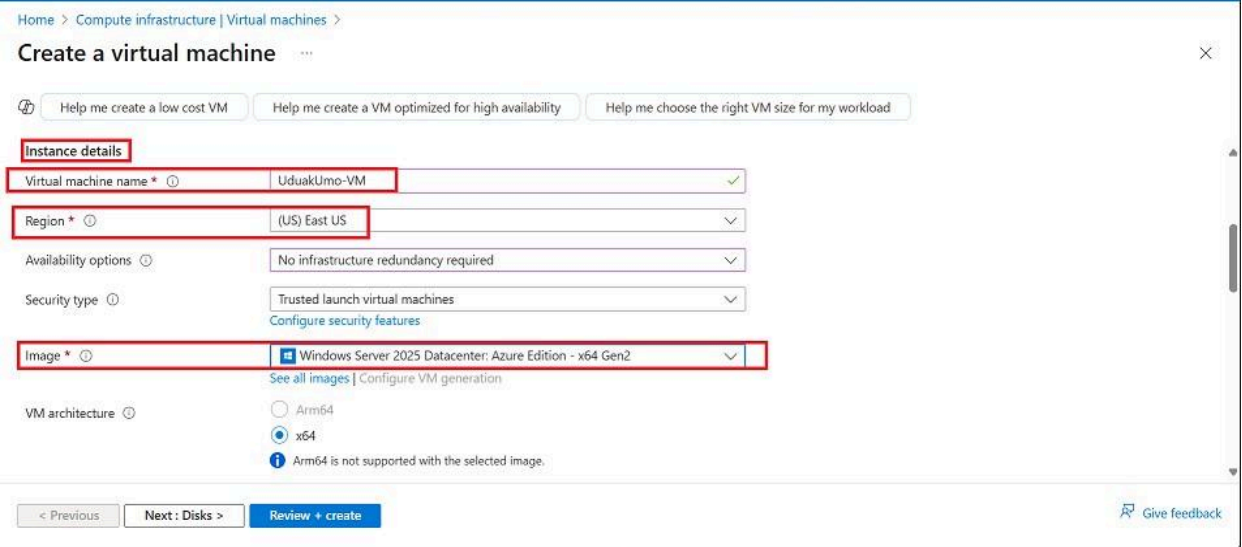
Task: Navigate to Home breadcrumb
Action: (35, 20)
